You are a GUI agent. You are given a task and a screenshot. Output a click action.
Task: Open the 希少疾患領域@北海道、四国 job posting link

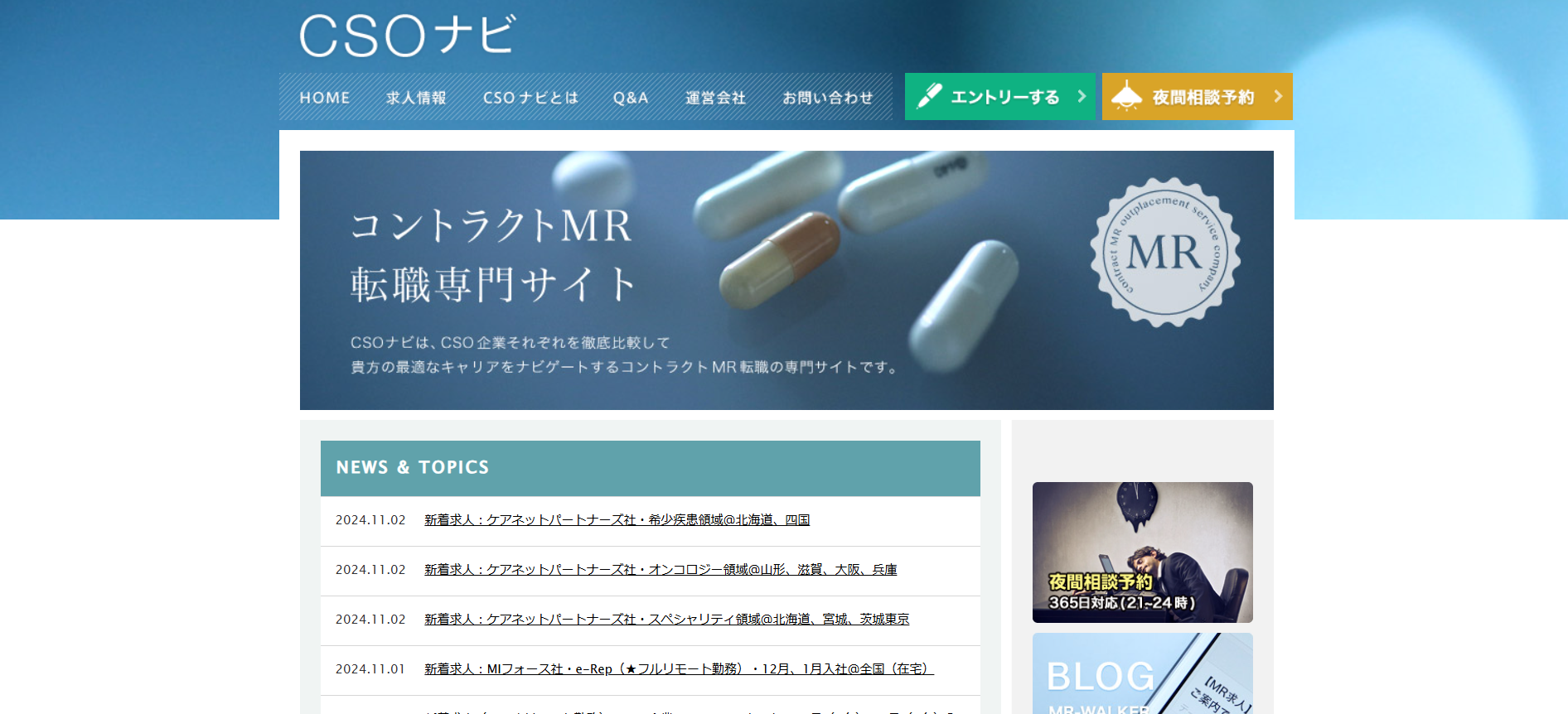tap(617, 520)
